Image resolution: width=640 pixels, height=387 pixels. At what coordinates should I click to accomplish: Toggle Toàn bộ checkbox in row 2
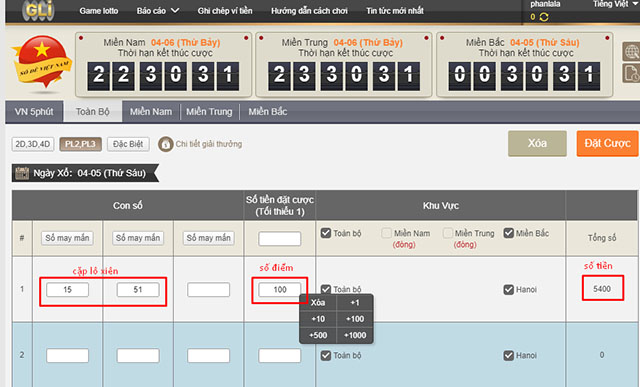tap(326, 356)
